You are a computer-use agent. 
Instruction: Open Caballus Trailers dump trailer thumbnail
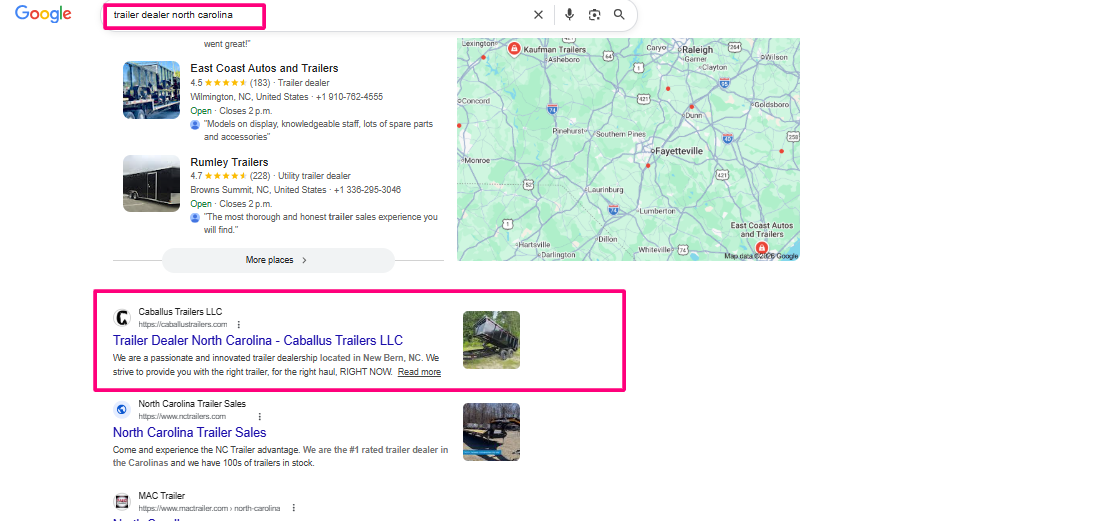click(x=491, y=340)
